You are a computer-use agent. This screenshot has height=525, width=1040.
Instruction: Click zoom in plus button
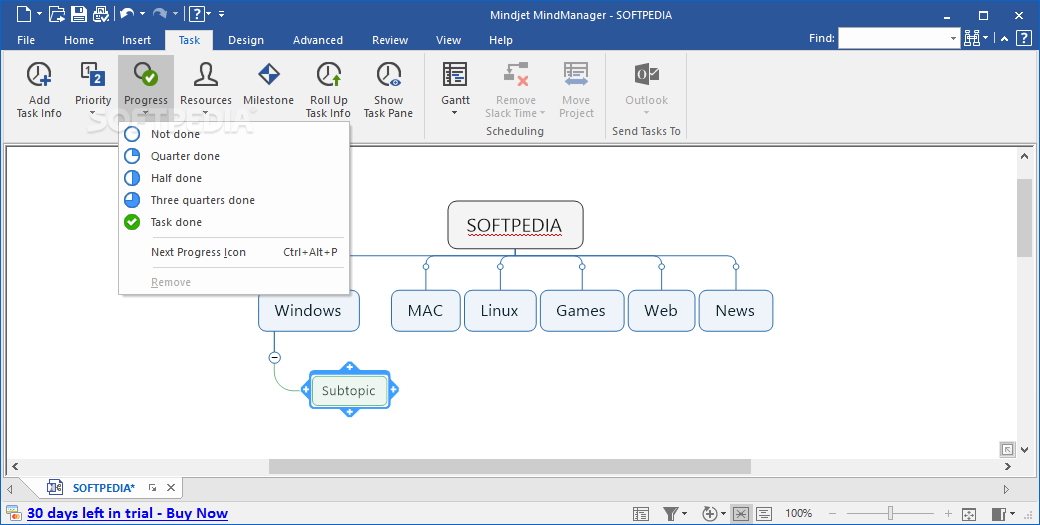click(948, 514)
